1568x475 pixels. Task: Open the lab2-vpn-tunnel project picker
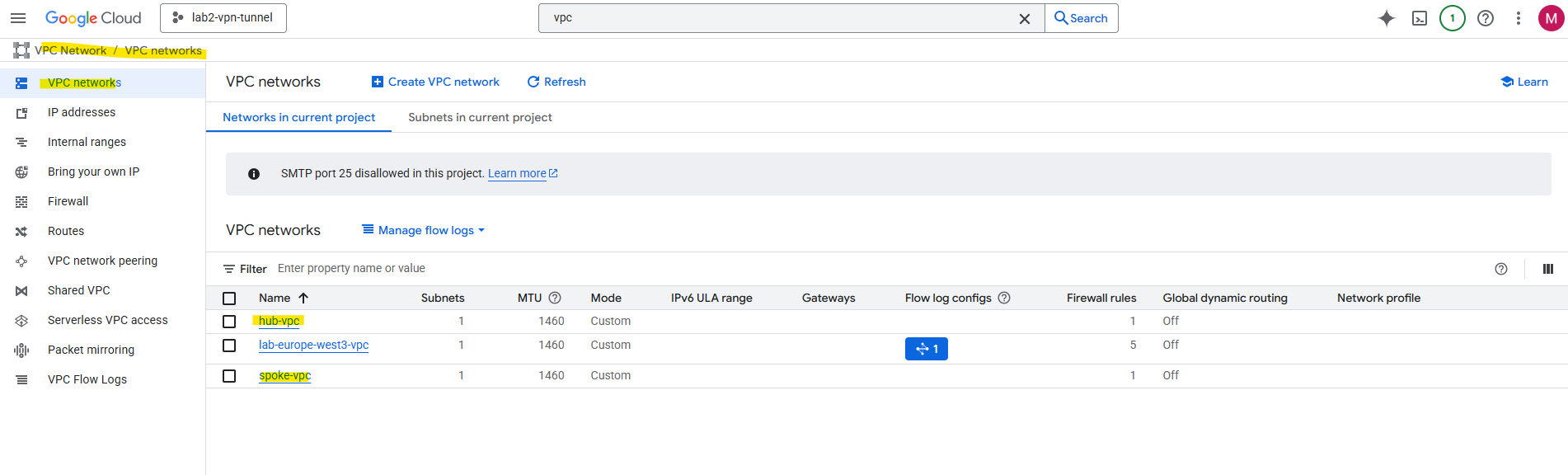click(x=223, y=18)
